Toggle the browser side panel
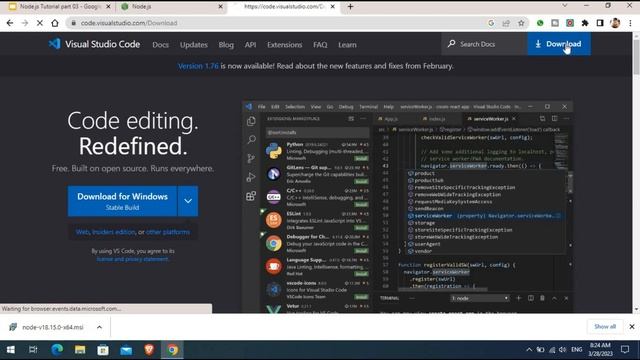The height and width of the screenshot is (360, 640). pyautogui.click(x=600, y=23)
